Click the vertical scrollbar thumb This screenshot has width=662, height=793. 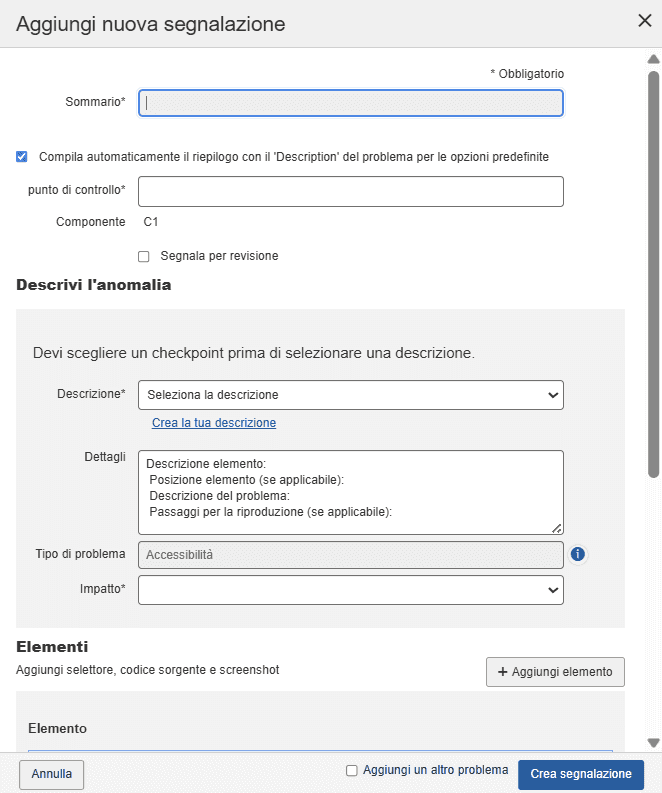click(653, 270)
